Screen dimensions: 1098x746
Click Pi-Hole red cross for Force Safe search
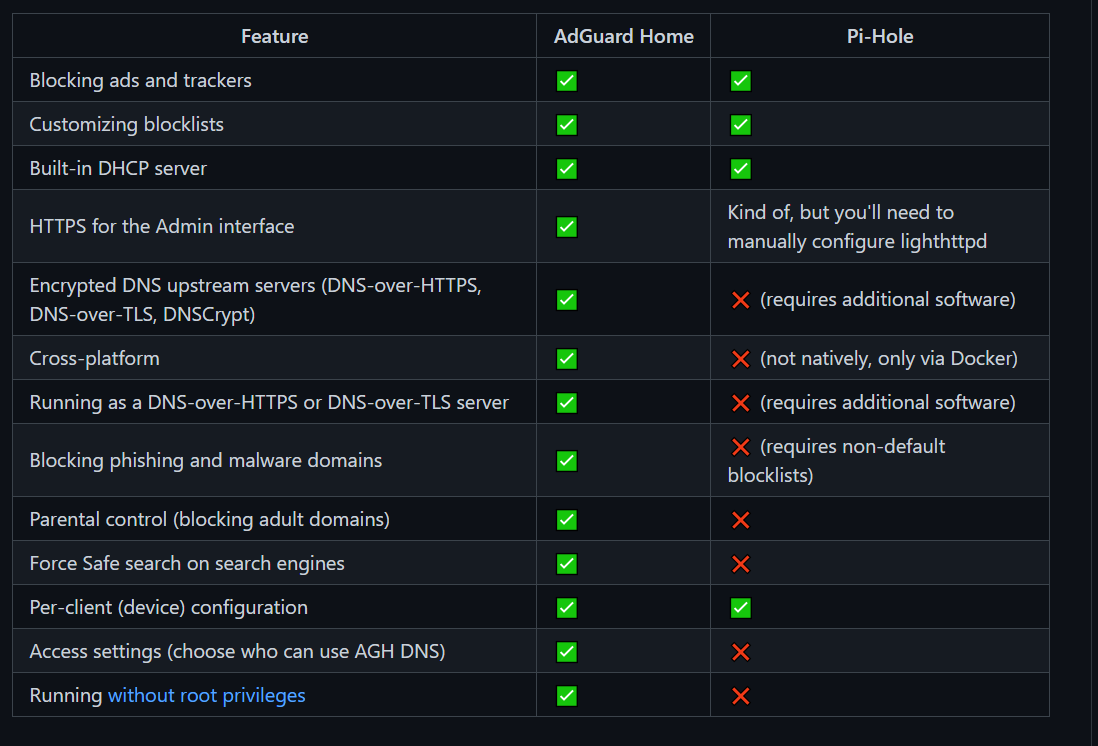pos(740,564)
